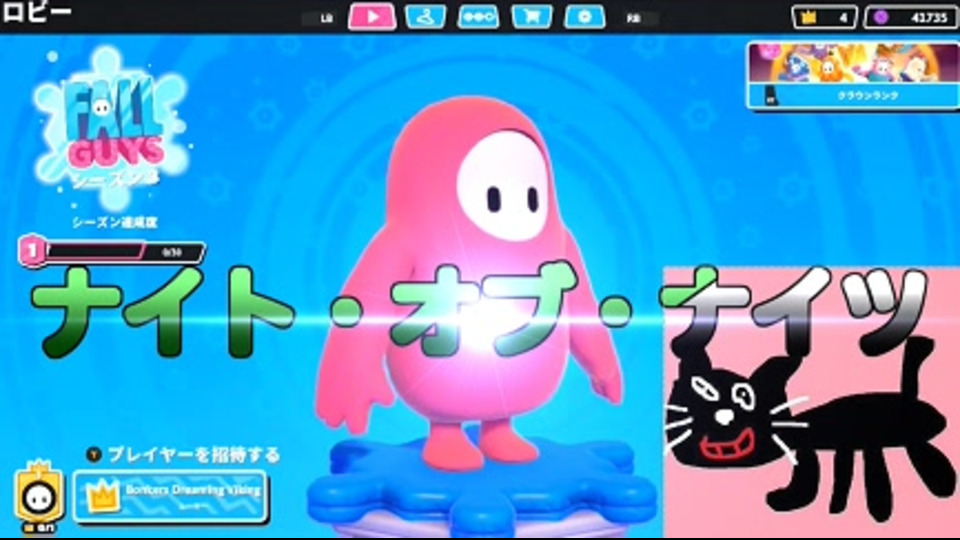Open the player nameplate banner

coord(171,497)
